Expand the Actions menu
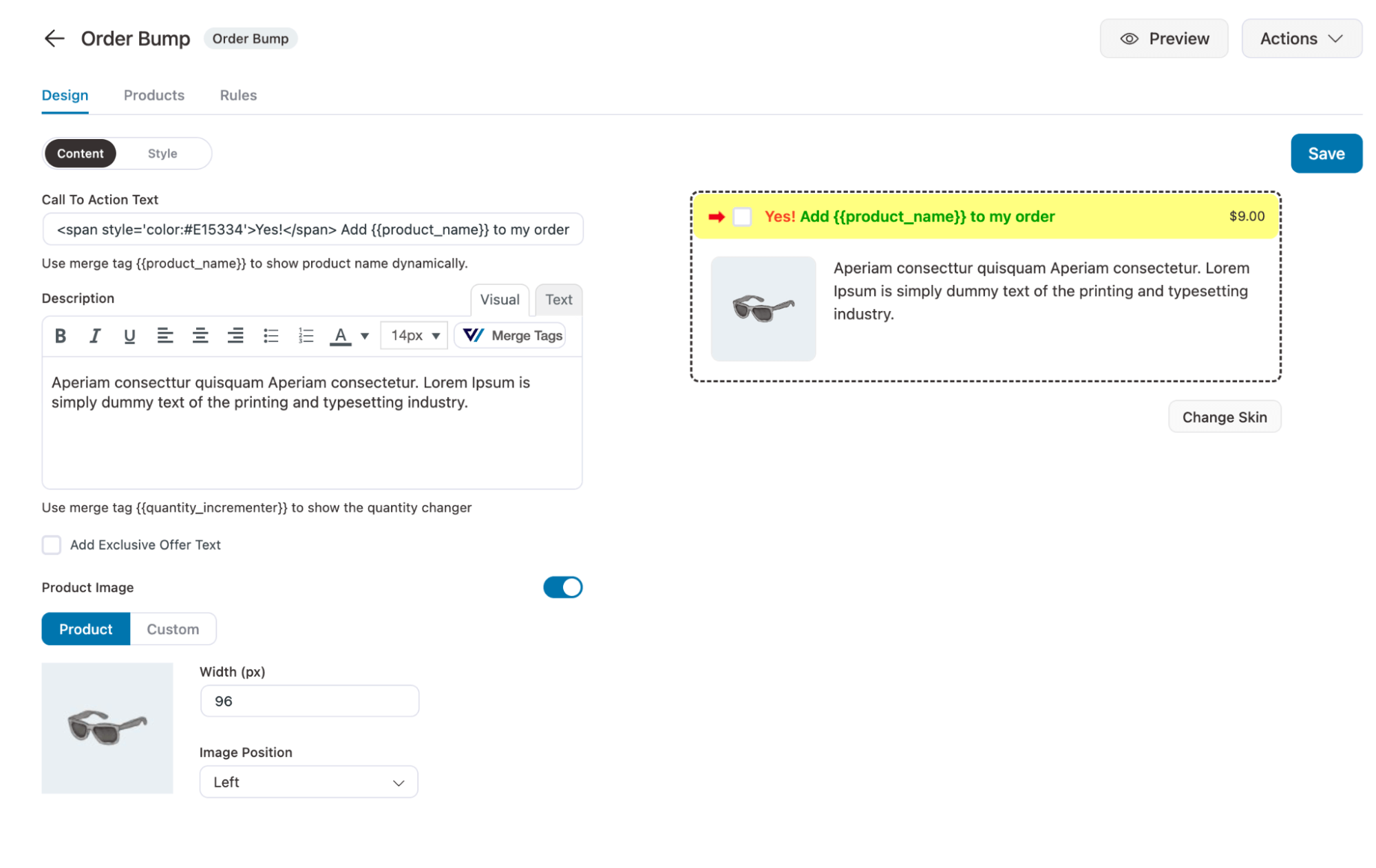The image size is (1376, 868). pos(1301,39)
